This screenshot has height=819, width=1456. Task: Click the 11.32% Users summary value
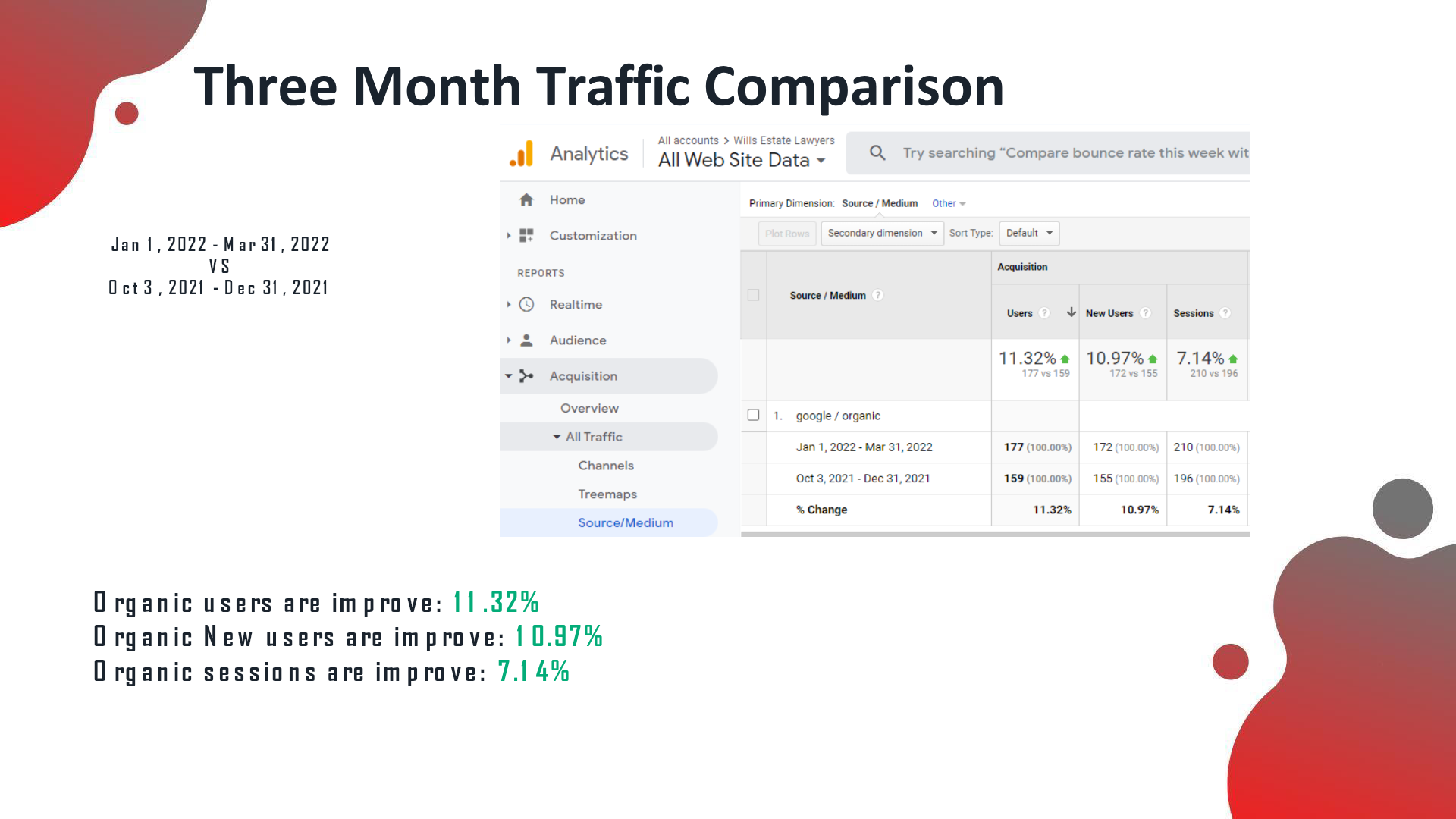(x=1027, y=358)
